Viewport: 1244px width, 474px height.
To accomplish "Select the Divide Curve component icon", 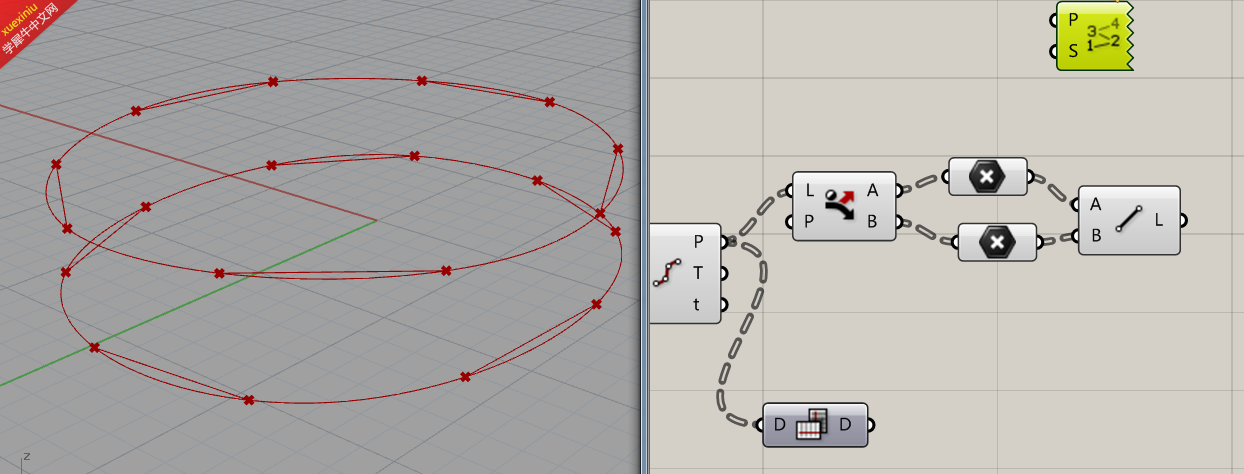I will click(x=667, y=272).
